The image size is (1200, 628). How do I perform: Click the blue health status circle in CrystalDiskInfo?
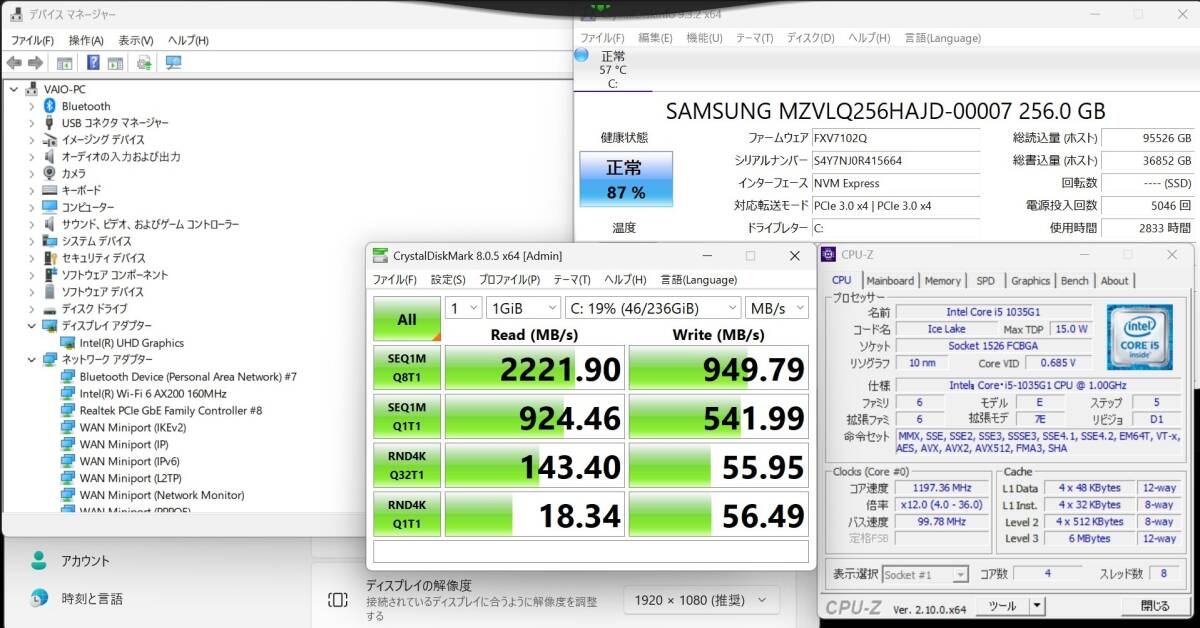(x=581, y=55)
